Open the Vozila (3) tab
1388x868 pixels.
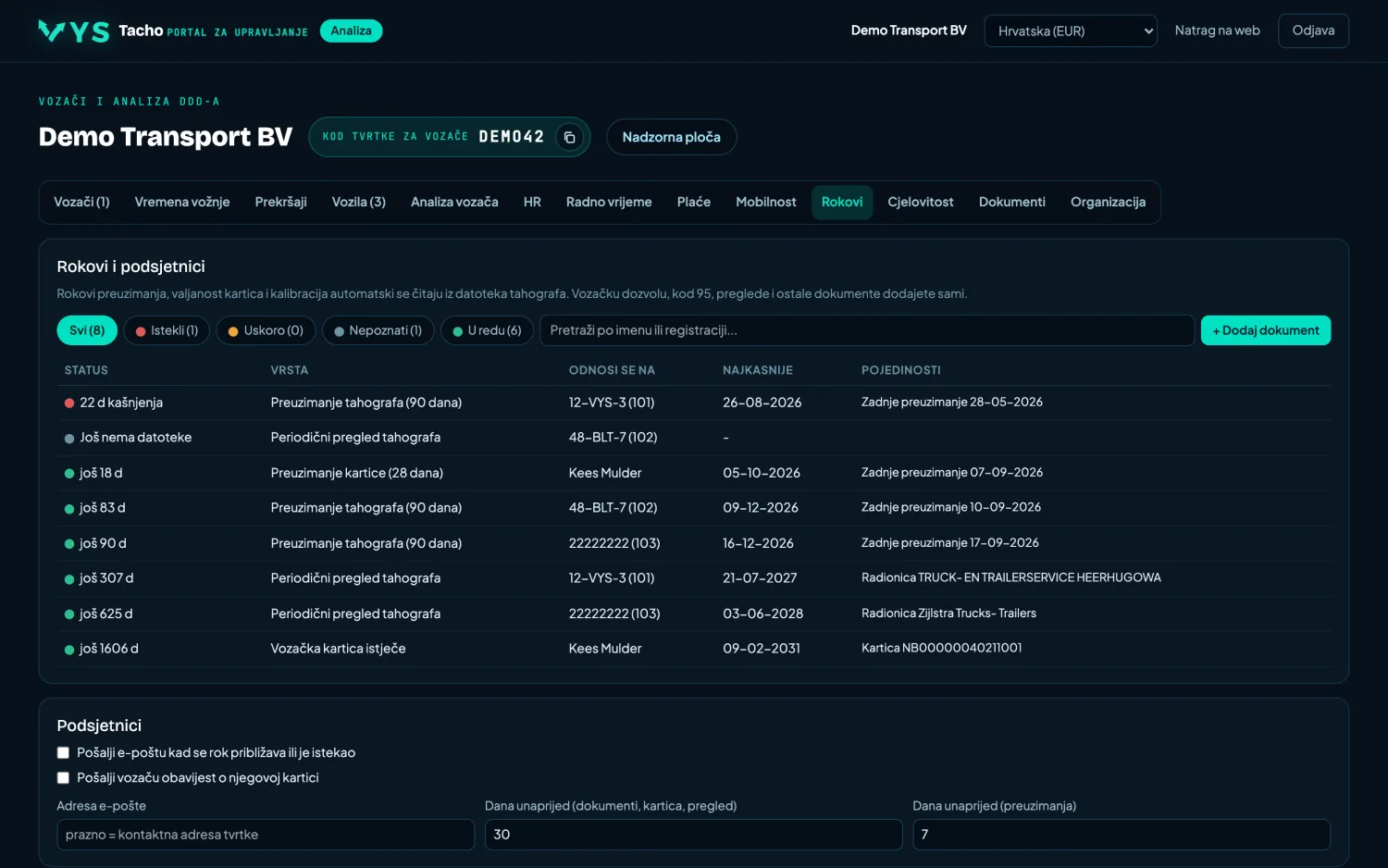(359, 202)
